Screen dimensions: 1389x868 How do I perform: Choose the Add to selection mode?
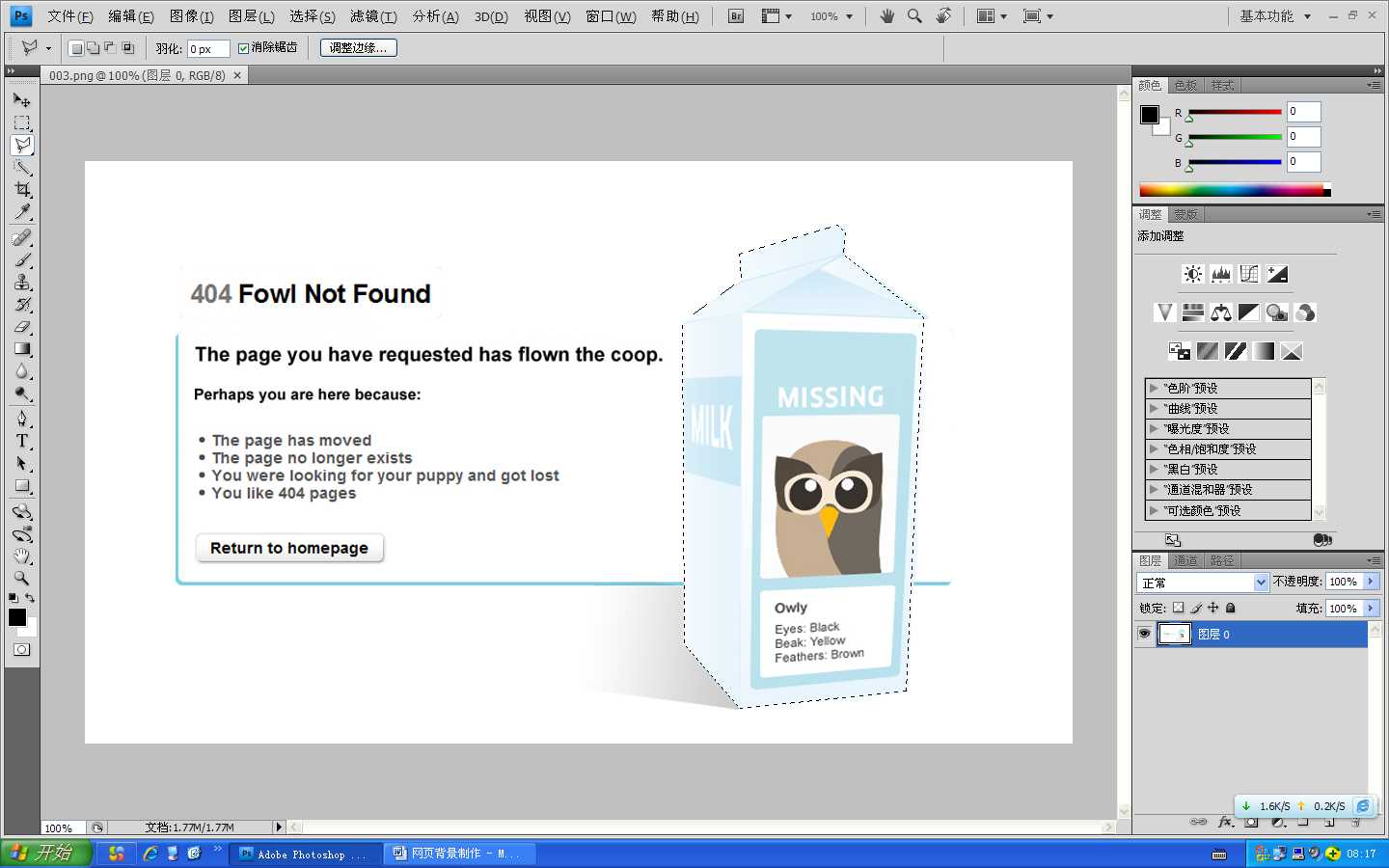point(94,48)
